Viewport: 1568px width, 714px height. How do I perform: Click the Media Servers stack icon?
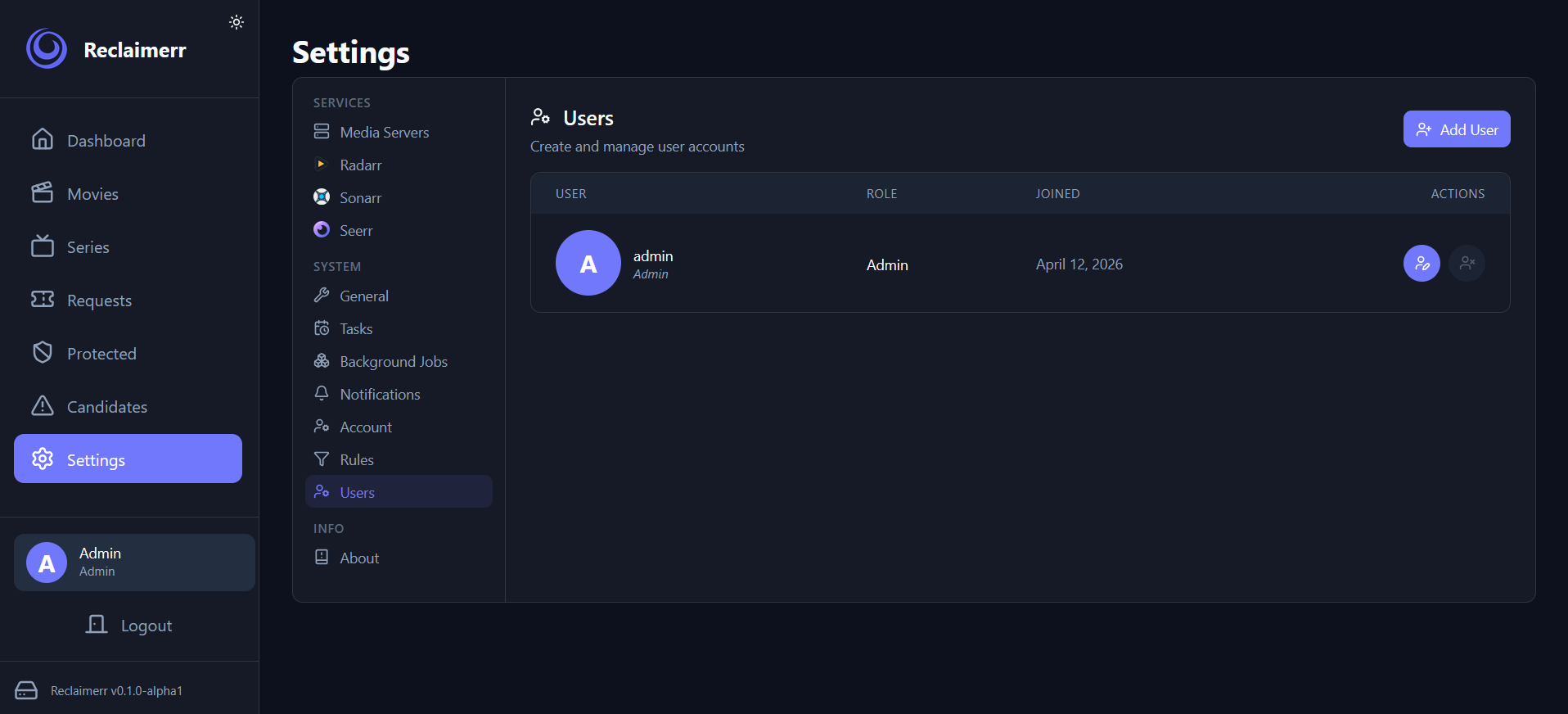pos(322,131)
